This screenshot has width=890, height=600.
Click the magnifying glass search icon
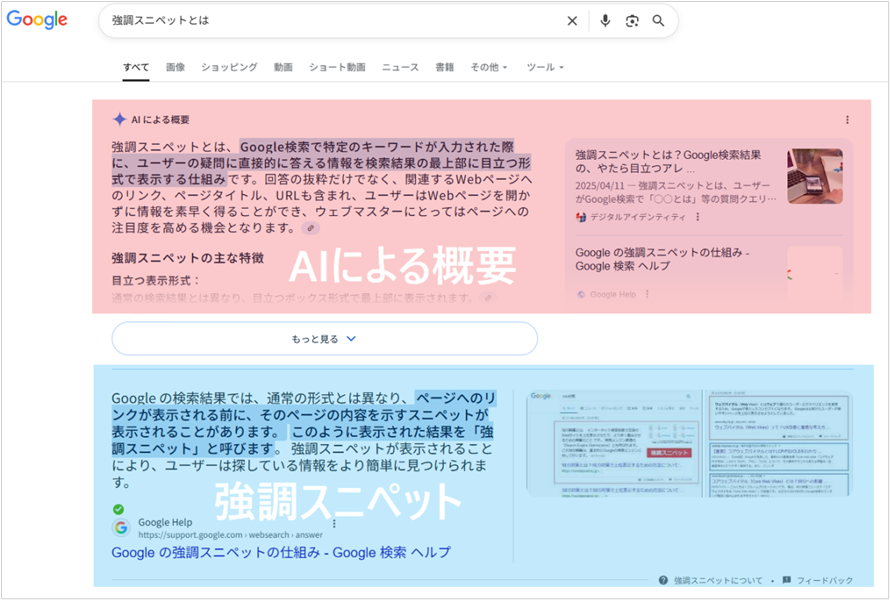pos(658,21)
